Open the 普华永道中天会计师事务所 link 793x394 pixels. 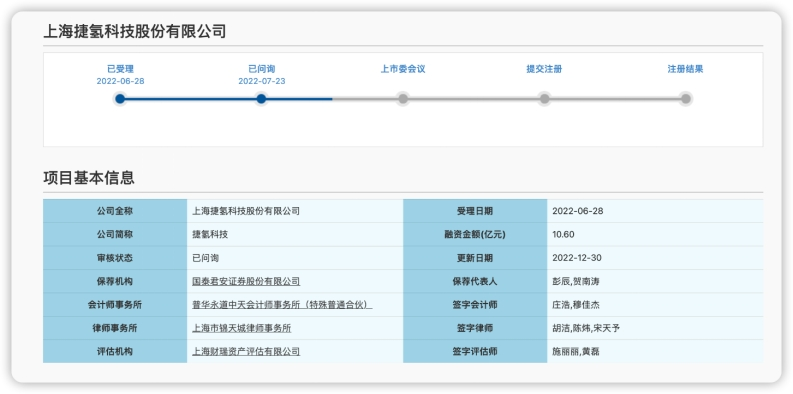pos(282,305)
